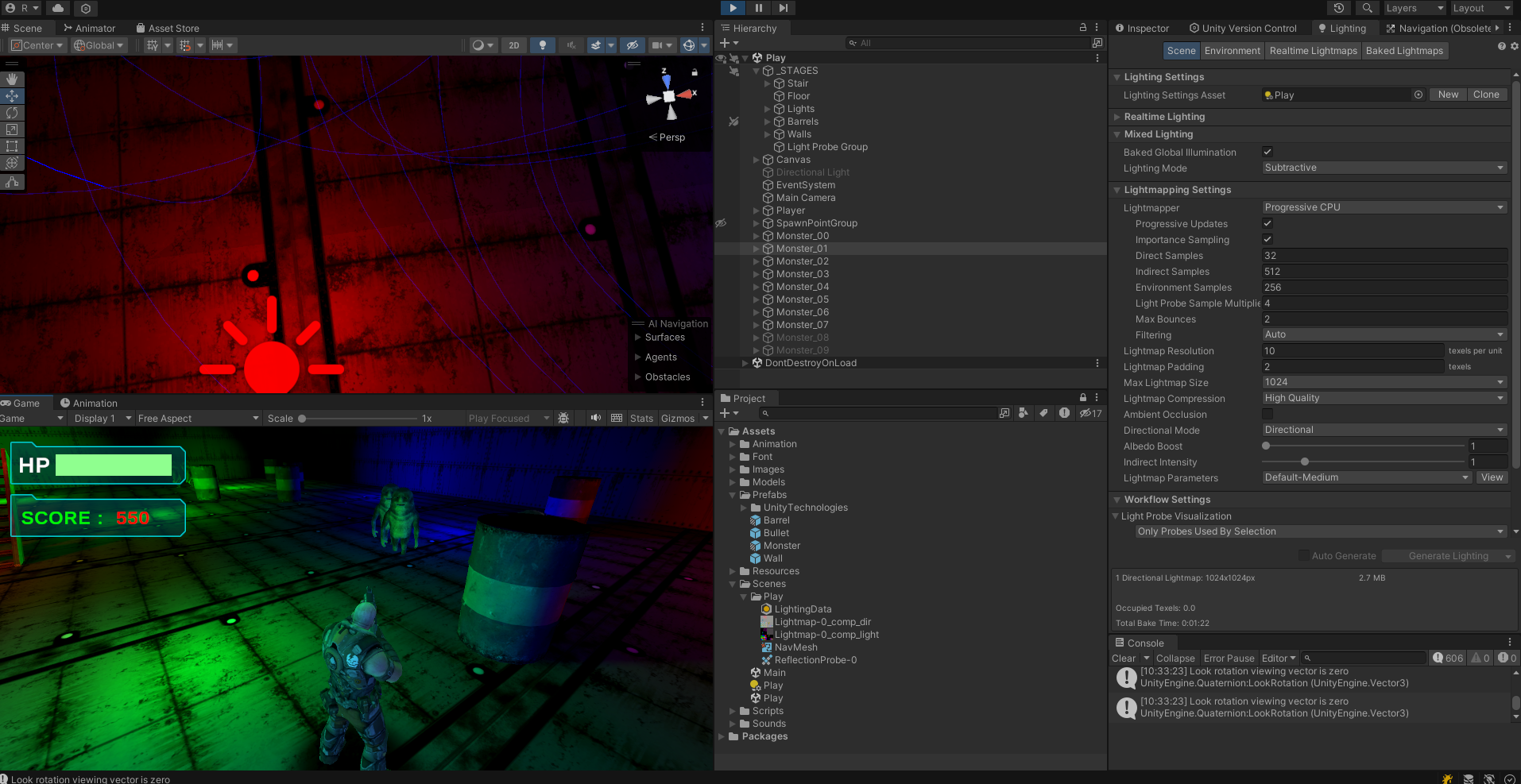1521x784 pixels.
Task: Click the Stats button in Game view
Action: click(x=641, y=418)
